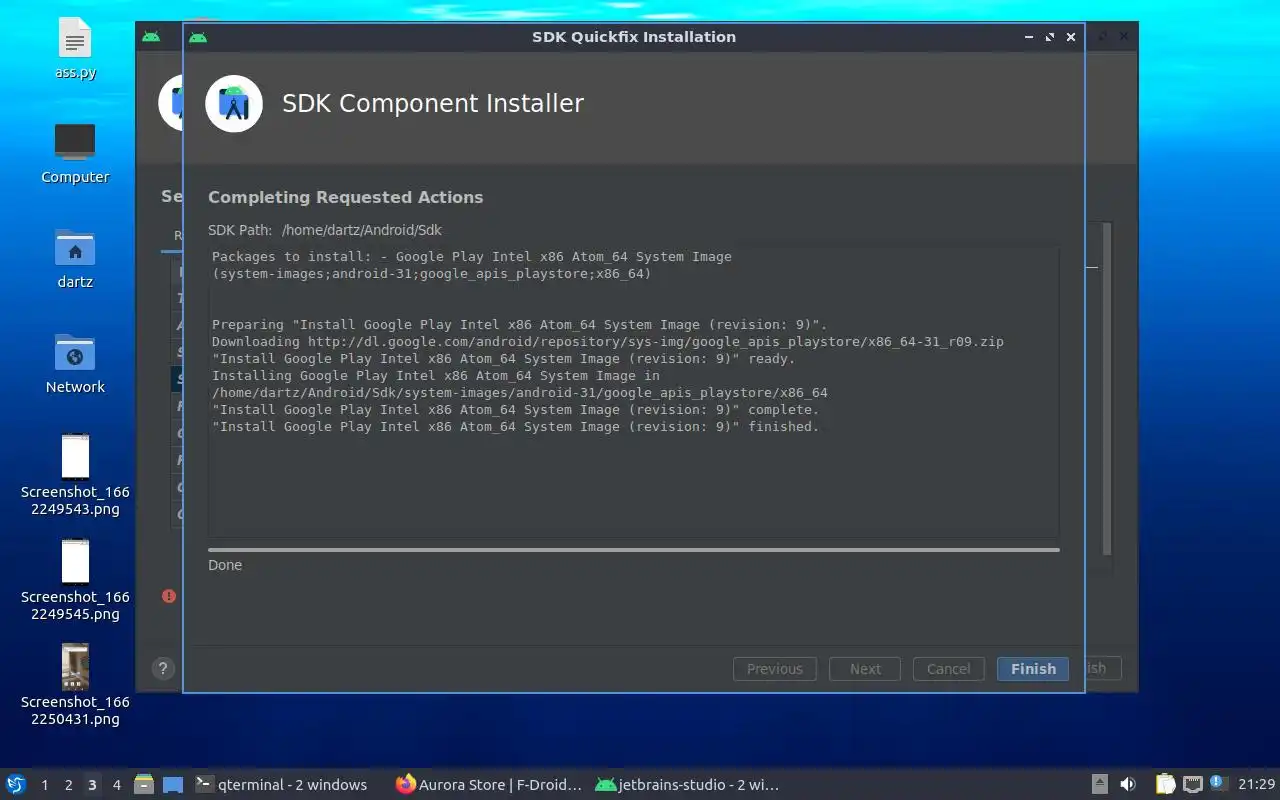Open clipboard manager tray icon
The image size is (1280, 800).
tap(1165, 784)
